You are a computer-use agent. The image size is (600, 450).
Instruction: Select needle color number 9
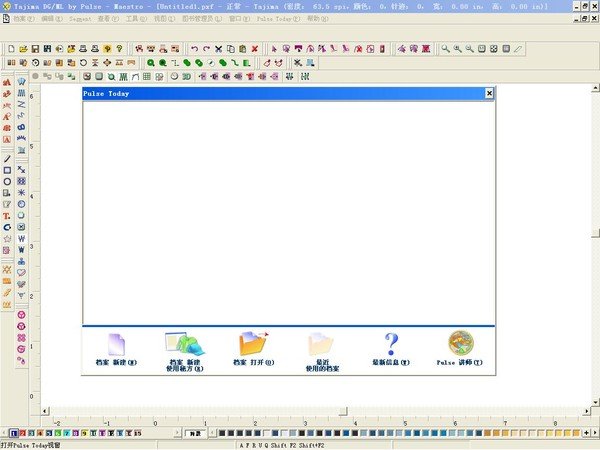point(85,433)
